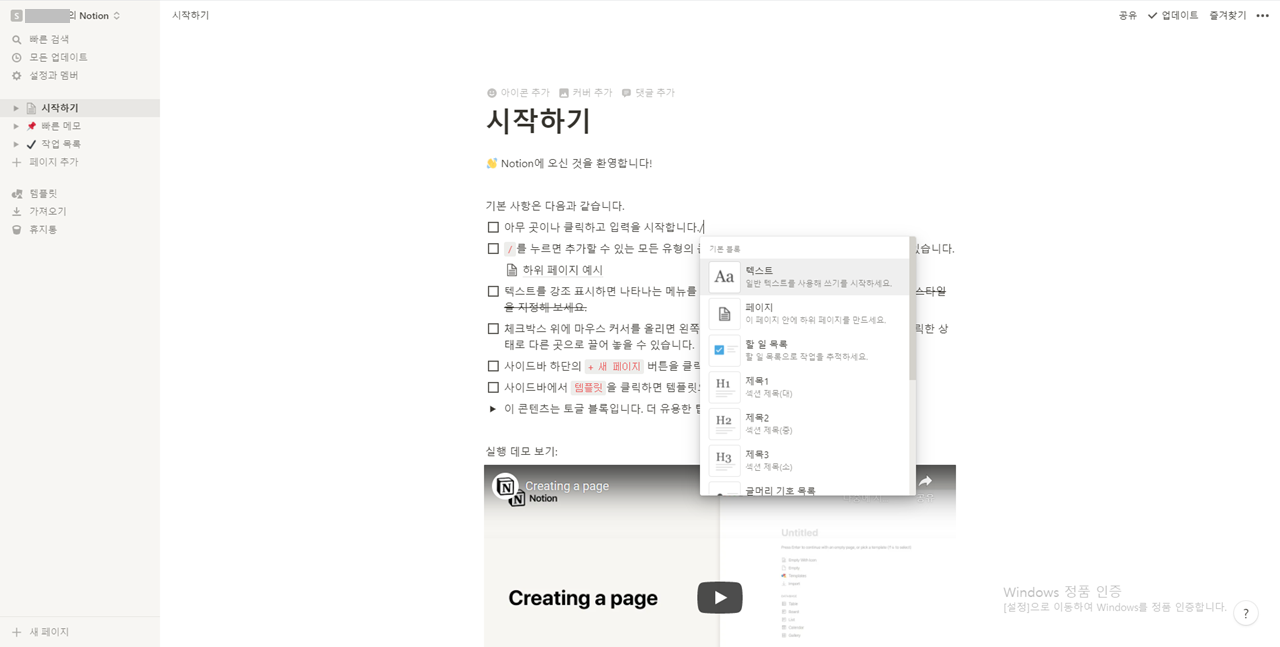Expand the 시작하기 page toggle in sidebar

click(x=16, y=108)
